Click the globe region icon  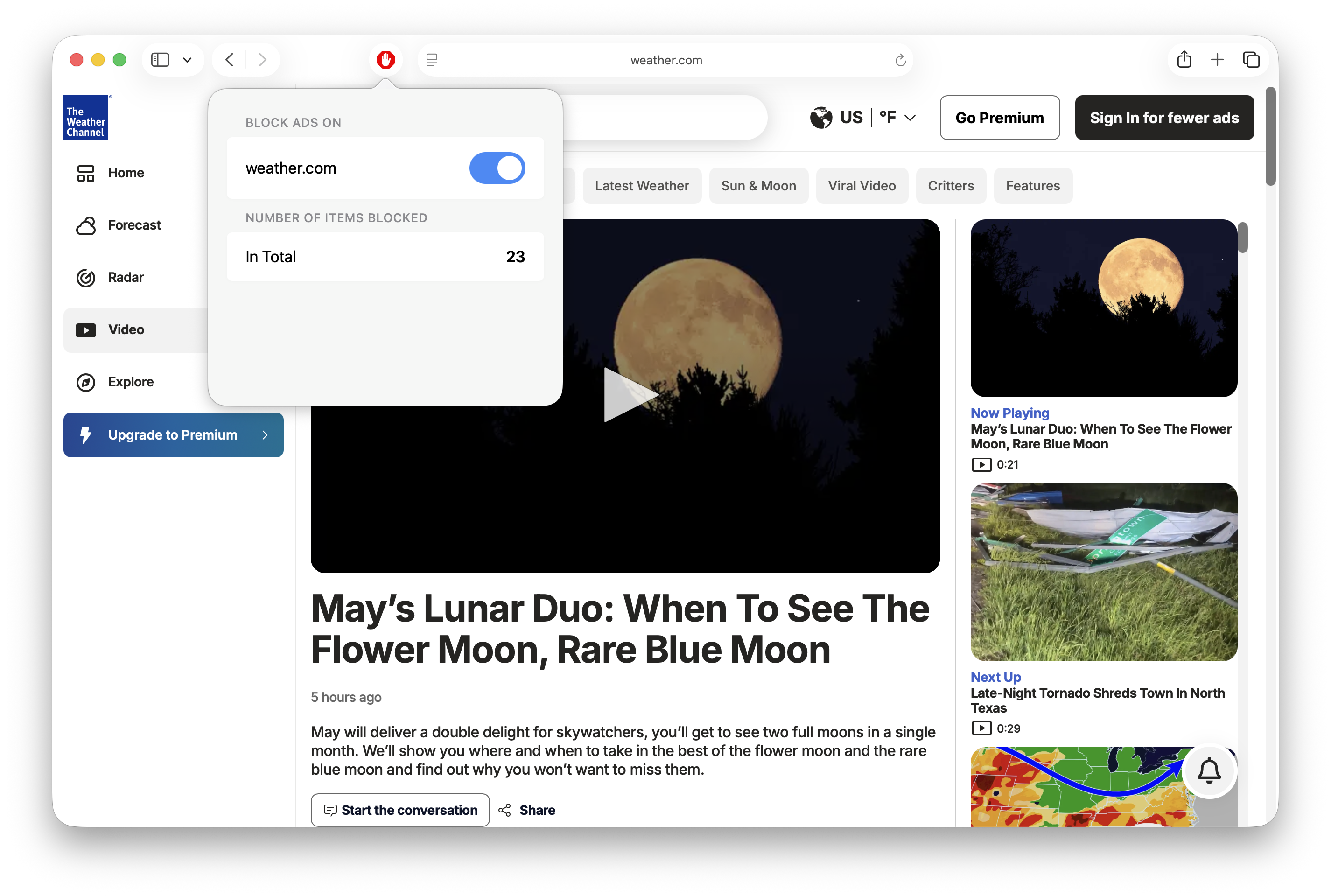tap(820, 118)
